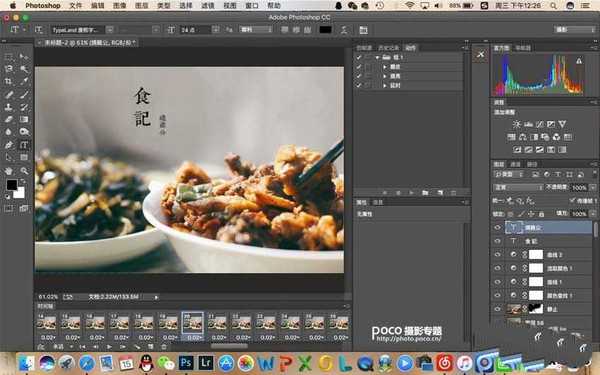The height and width of the screenshot is (375, 600).
Task: Open the workspace switcher dropdown
Action: 575,29
